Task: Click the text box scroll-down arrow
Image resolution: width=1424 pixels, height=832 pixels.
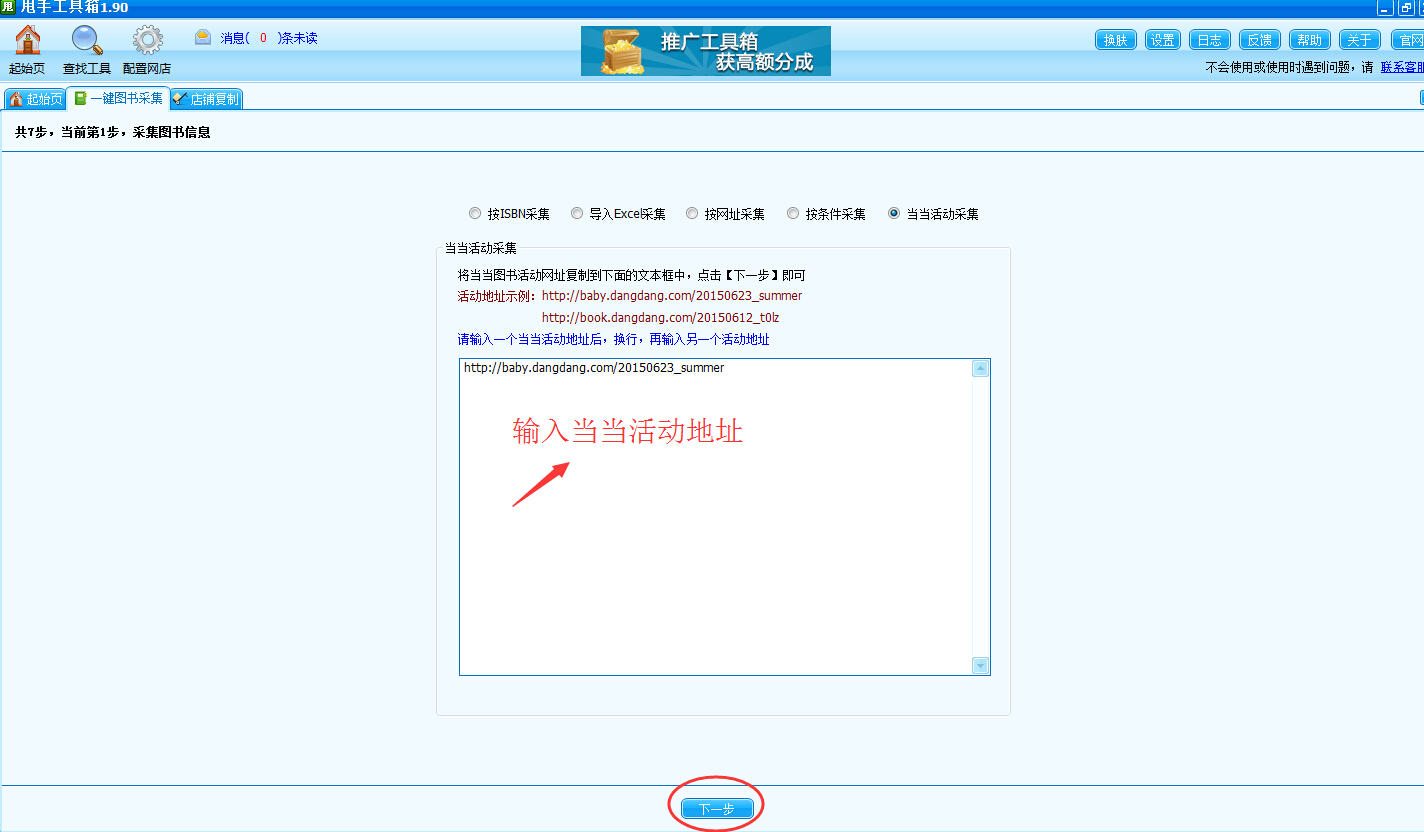Action: point(981,665)
